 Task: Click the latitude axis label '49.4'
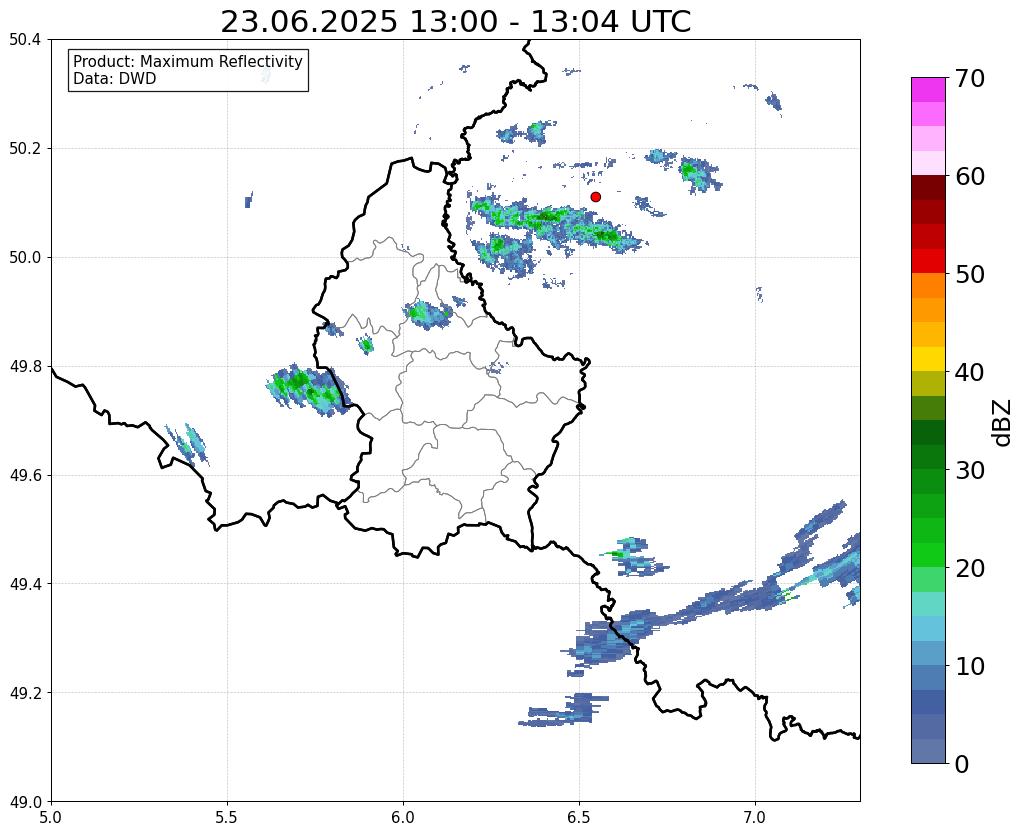(x=25, y=584)
